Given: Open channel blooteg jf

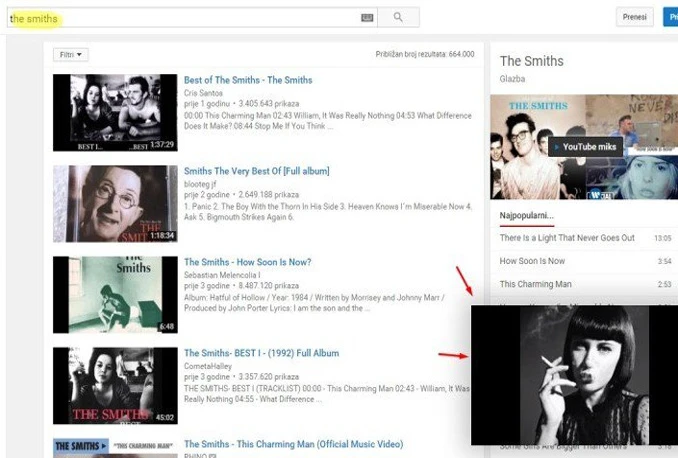Looking at the screenshot, I should 200,184.
